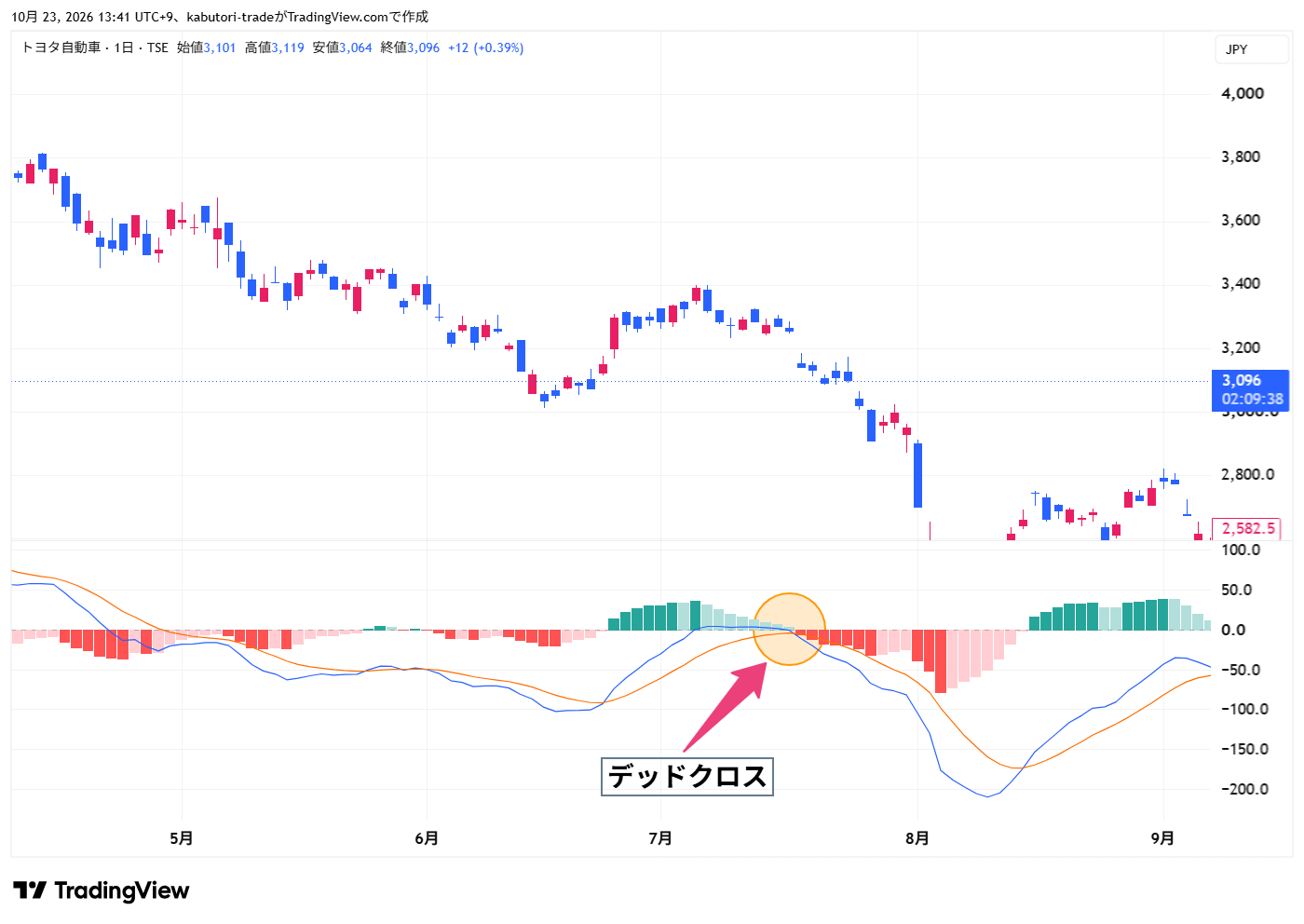The width and height of the screenshot is (1304, 924).
Task: Click the low price value 3,064
Action: tap(356, 48)
